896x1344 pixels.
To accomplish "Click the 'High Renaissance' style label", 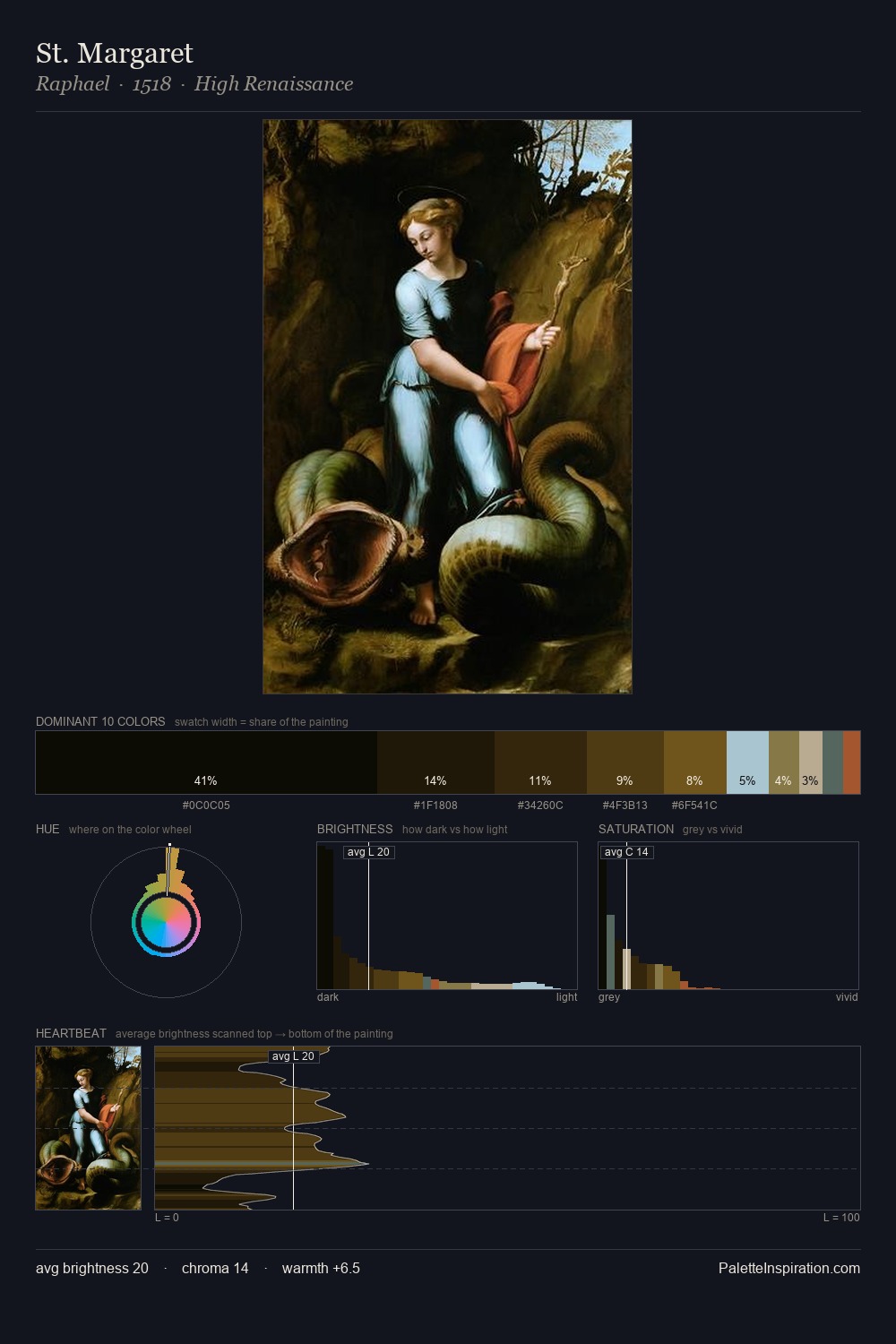I will click(x=273, y=84).
